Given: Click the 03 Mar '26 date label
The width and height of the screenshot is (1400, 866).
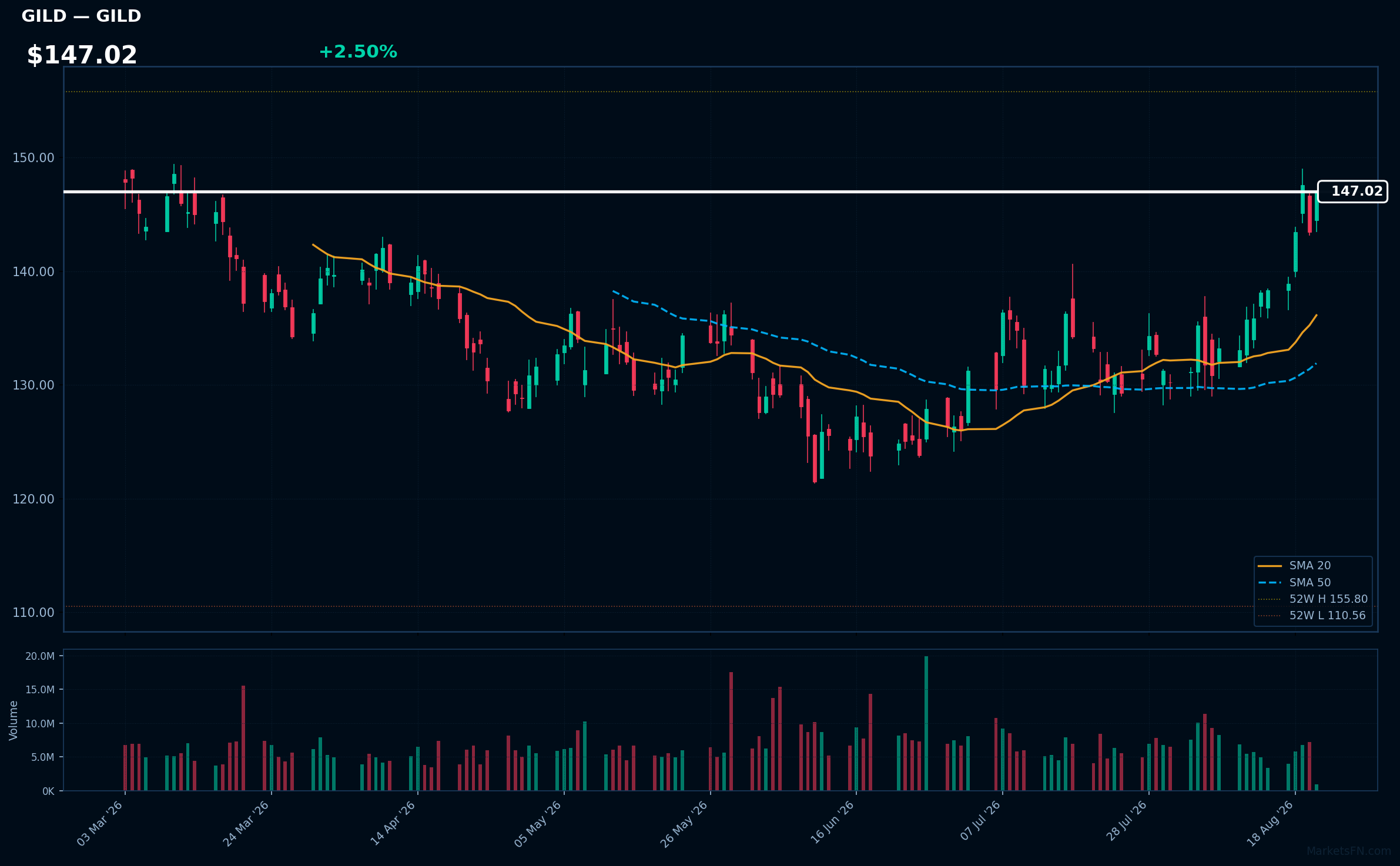Looking at the screenshot, I should click(100, 824).
